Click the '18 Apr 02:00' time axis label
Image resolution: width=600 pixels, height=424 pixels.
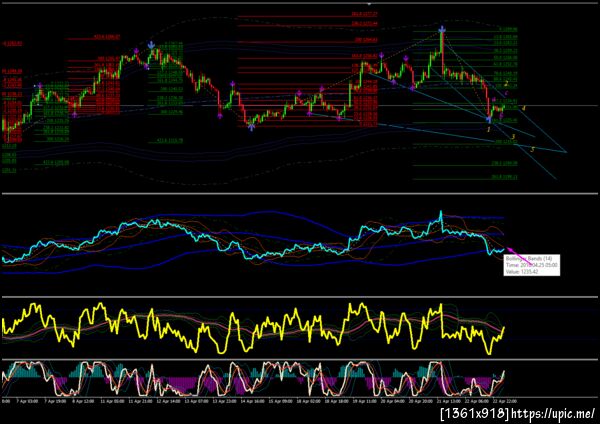(308, 401)
